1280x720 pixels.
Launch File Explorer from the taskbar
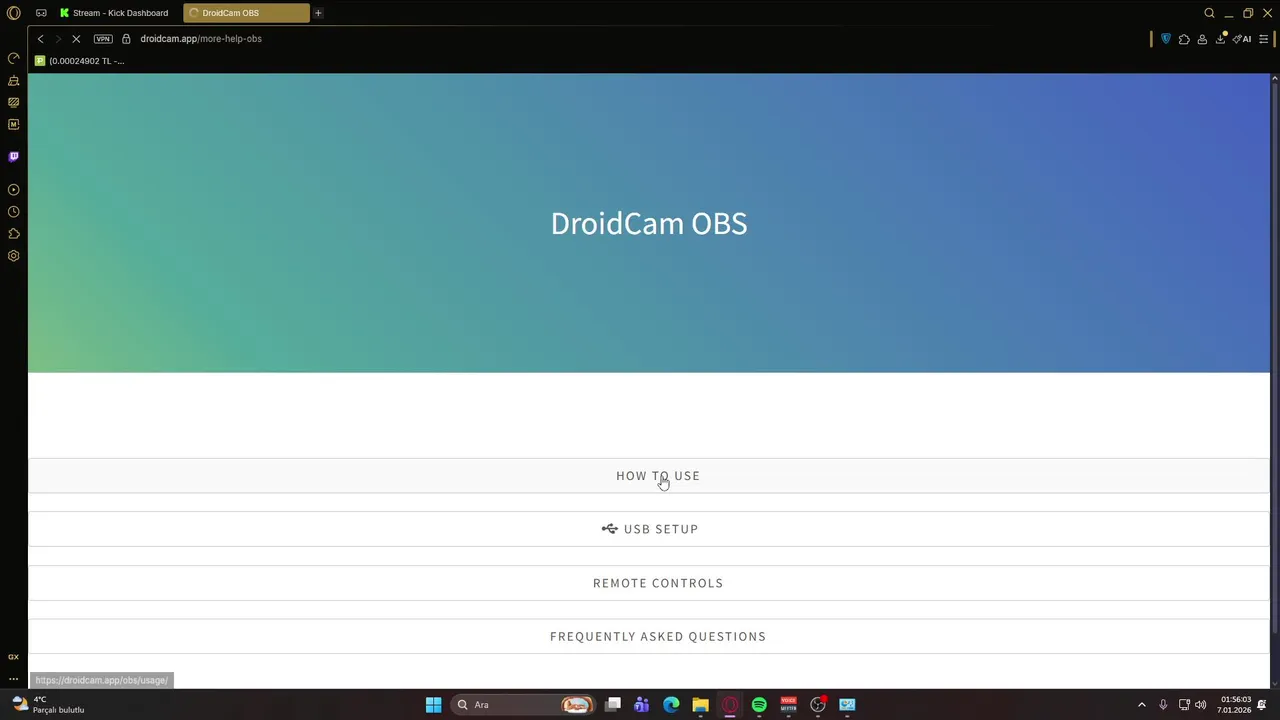[x=700, y=705]
